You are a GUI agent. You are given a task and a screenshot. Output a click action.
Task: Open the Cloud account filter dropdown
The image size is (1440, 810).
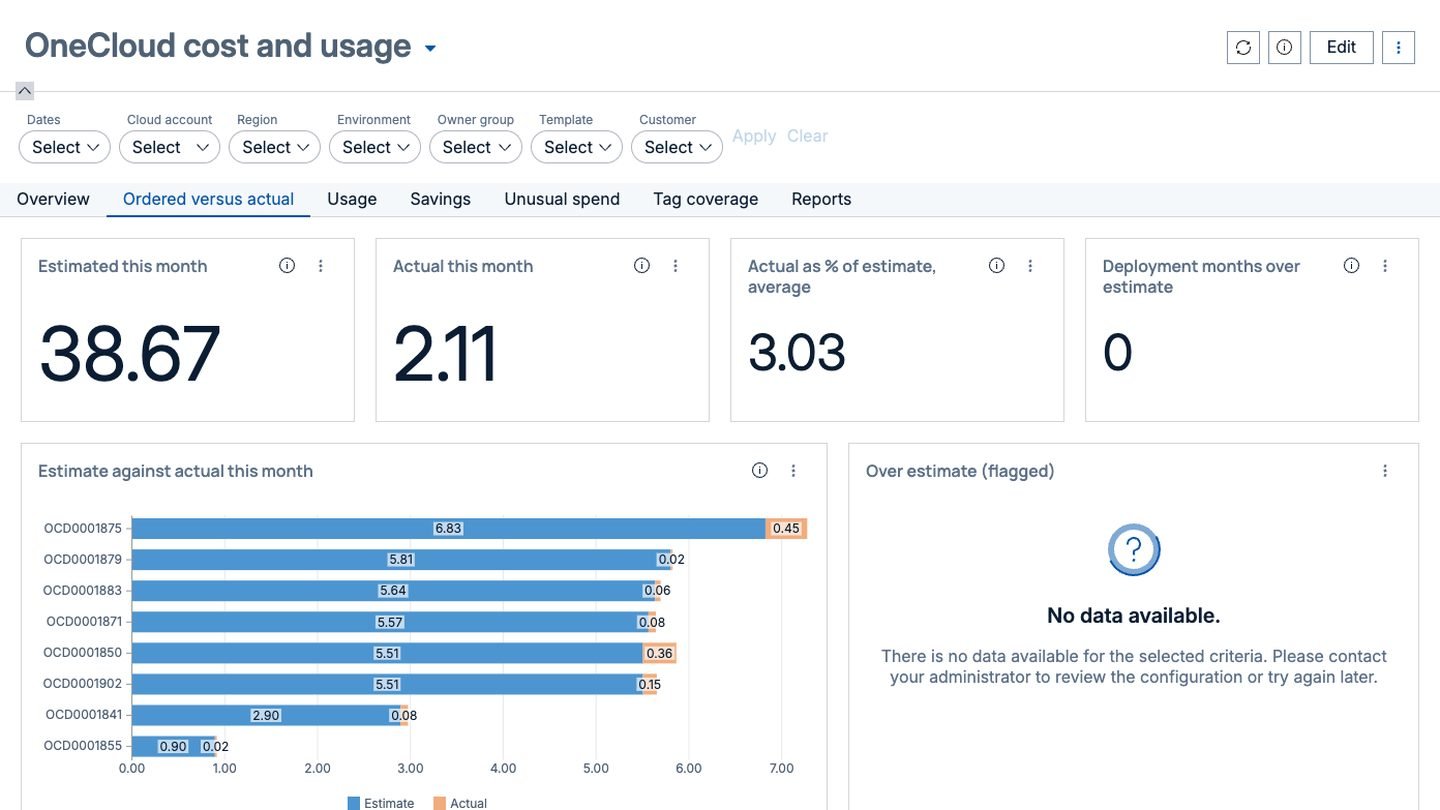170,147
